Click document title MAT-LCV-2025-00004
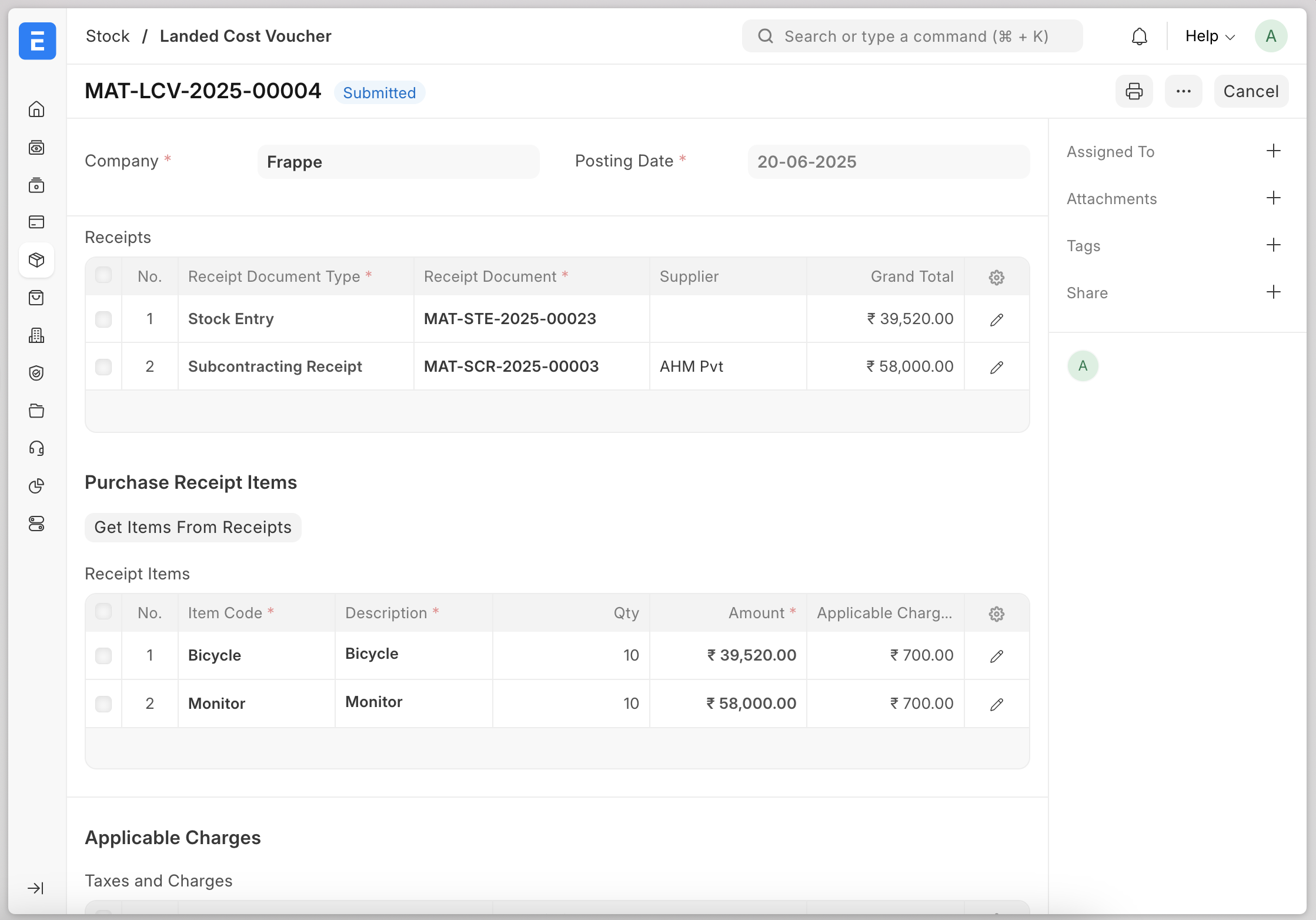This screenshot has width=1316, height=920. (x=203, y=91)
